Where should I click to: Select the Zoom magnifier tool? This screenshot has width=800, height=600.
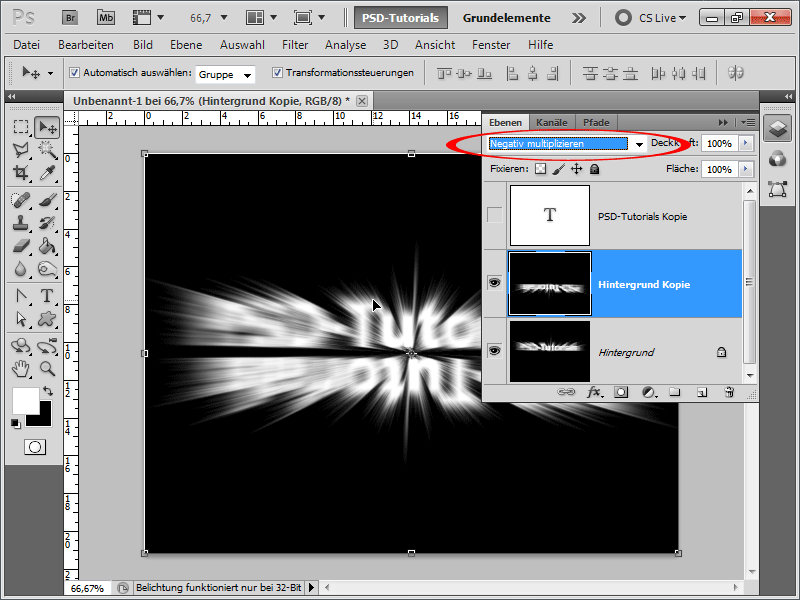[46, 369]
